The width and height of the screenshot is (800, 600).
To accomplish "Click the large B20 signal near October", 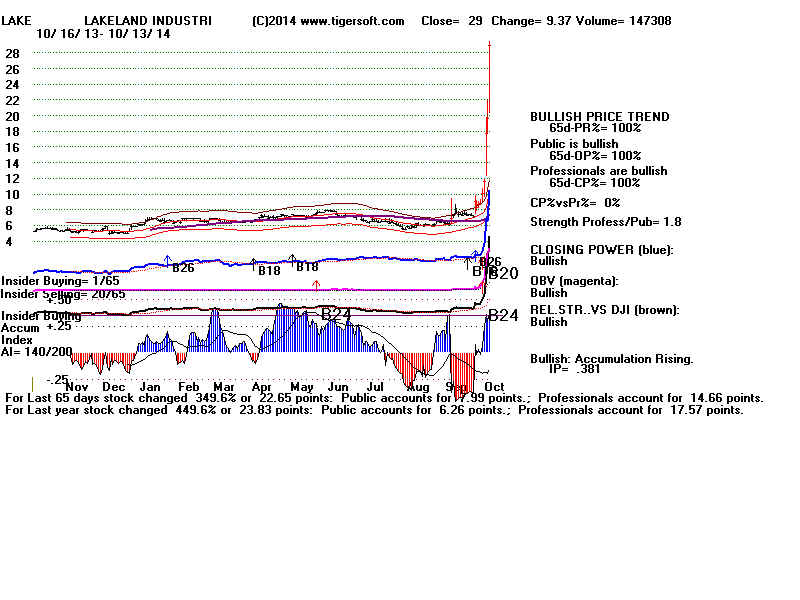I will [x=503, y=274].
